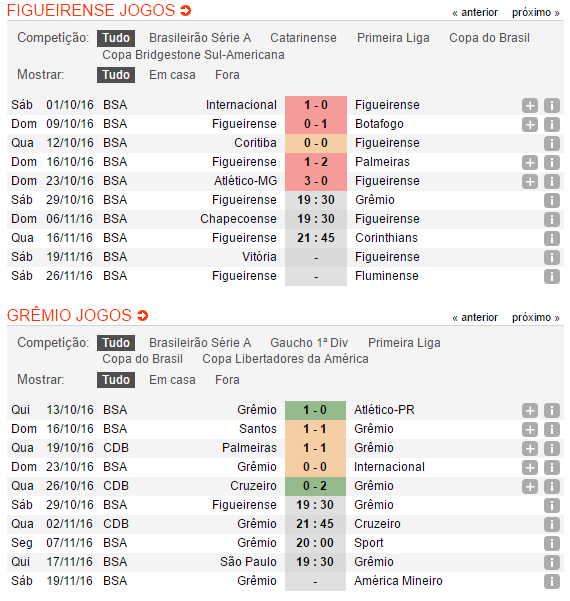
Task: Select Tudo in Figueirense Mostrar filter
Action: tap(116, 75)
